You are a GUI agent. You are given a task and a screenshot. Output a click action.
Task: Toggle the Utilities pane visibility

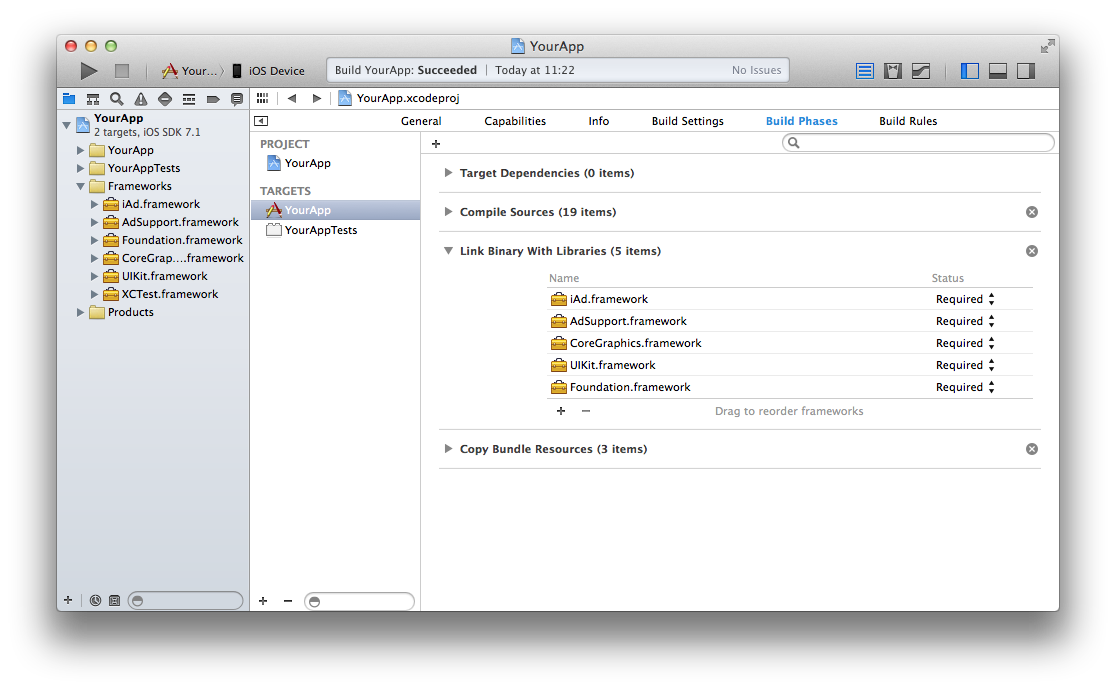(1025, 71)
